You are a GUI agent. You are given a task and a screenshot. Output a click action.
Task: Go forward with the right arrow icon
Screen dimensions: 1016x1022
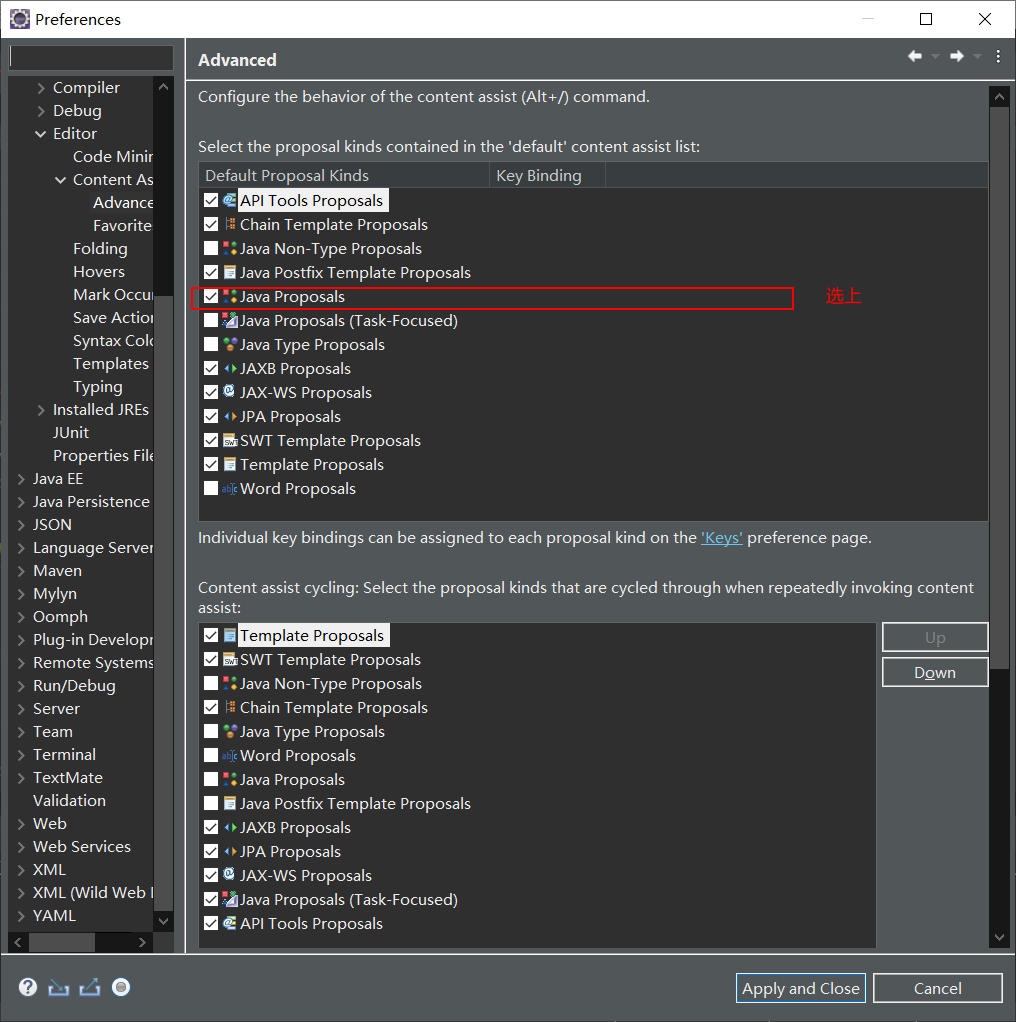point(957,57)
